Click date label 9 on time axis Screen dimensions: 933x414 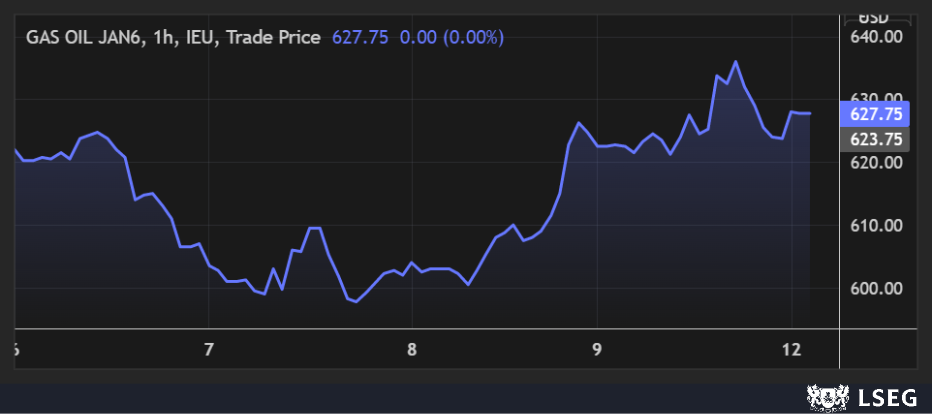point(596,350)
